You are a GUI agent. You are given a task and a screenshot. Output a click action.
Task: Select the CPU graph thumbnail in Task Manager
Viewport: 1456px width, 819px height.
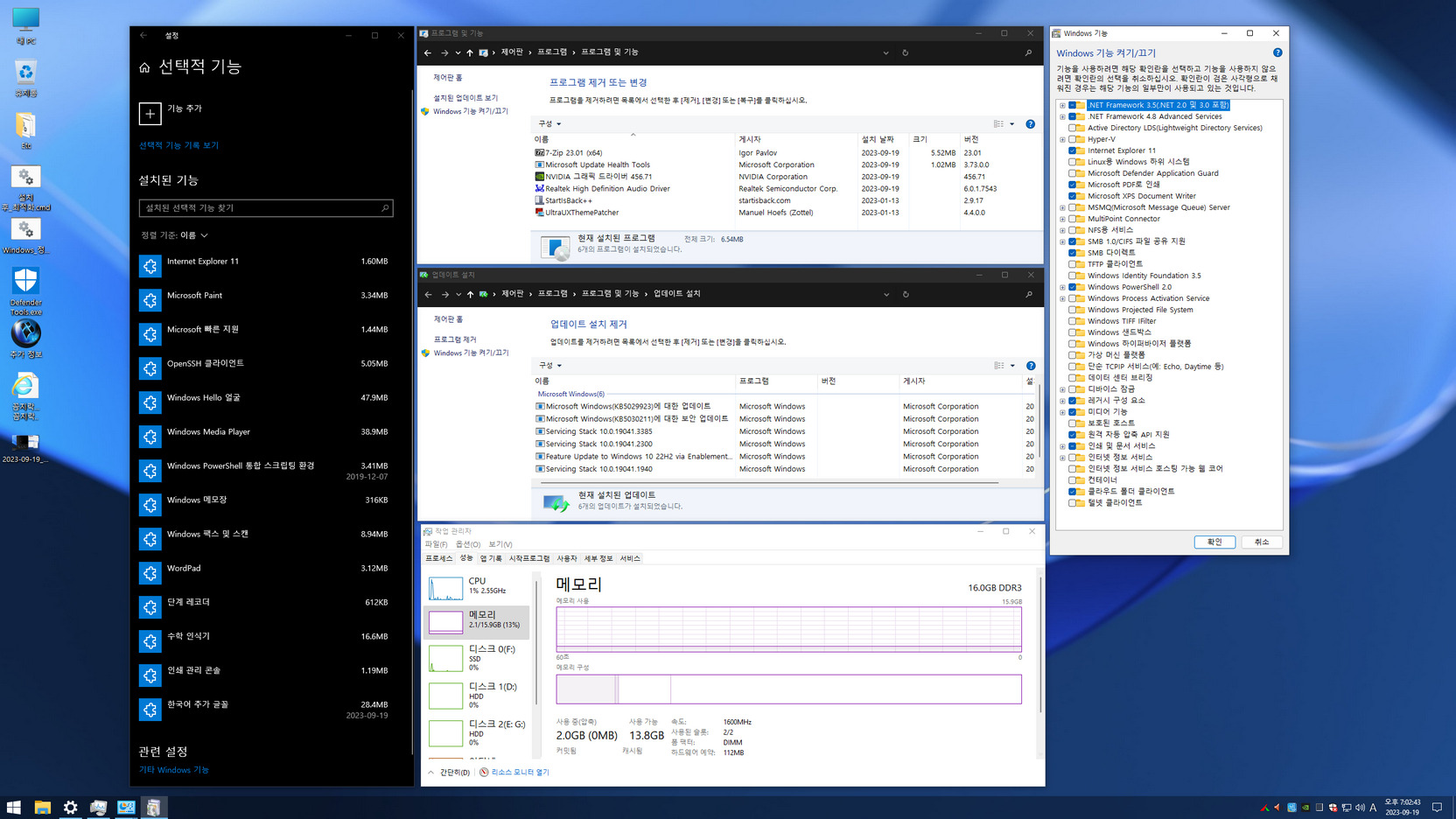point(445,587)
